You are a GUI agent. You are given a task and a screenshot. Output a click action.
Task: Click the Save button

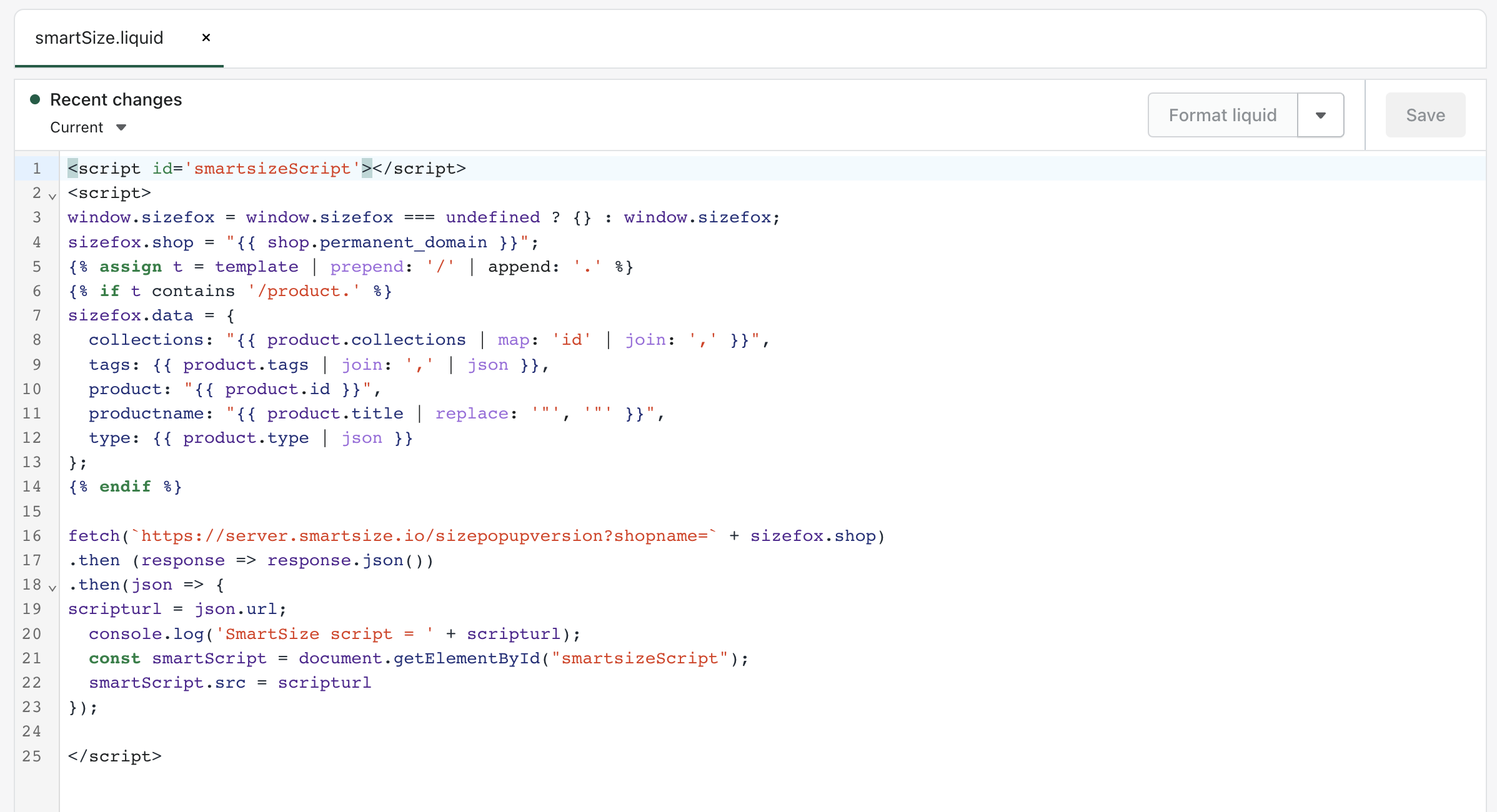(1425, 115)
